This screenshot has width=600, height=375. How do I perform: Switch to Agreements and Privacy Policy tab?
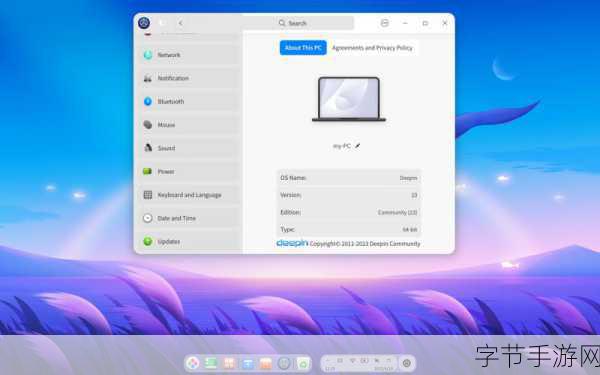click(372, 48)
